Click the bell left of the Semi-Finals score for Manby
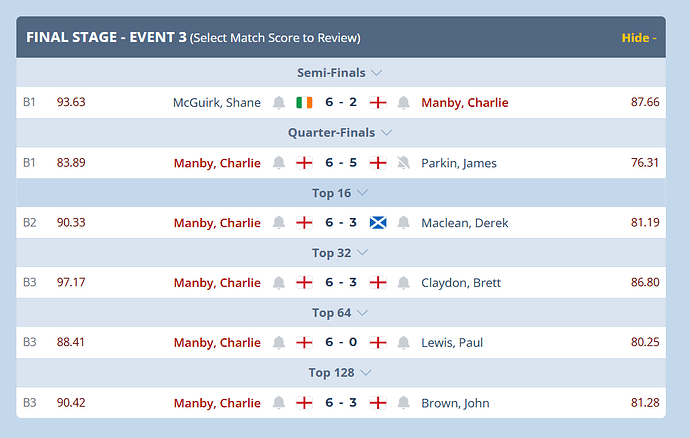This screenshot has width=690, height=438. click(x=404, y=103)
